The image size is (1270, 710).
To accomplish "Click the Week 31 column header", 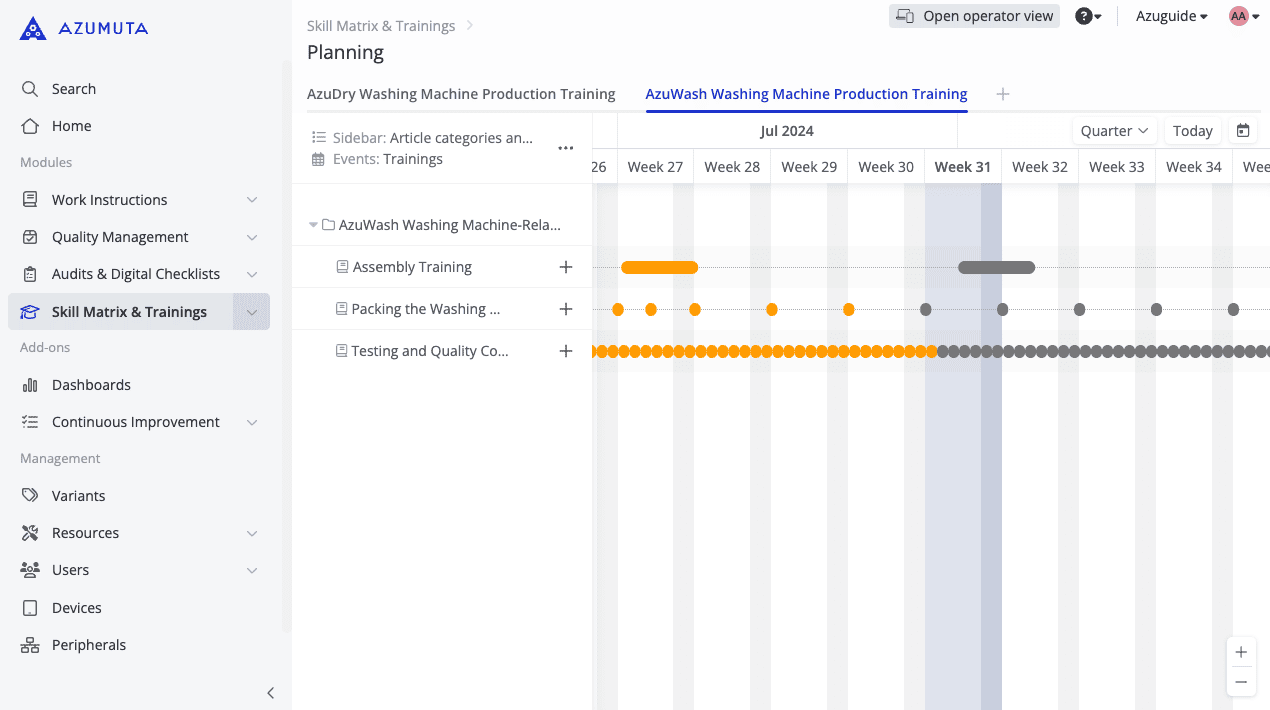I will pos(962,167).
